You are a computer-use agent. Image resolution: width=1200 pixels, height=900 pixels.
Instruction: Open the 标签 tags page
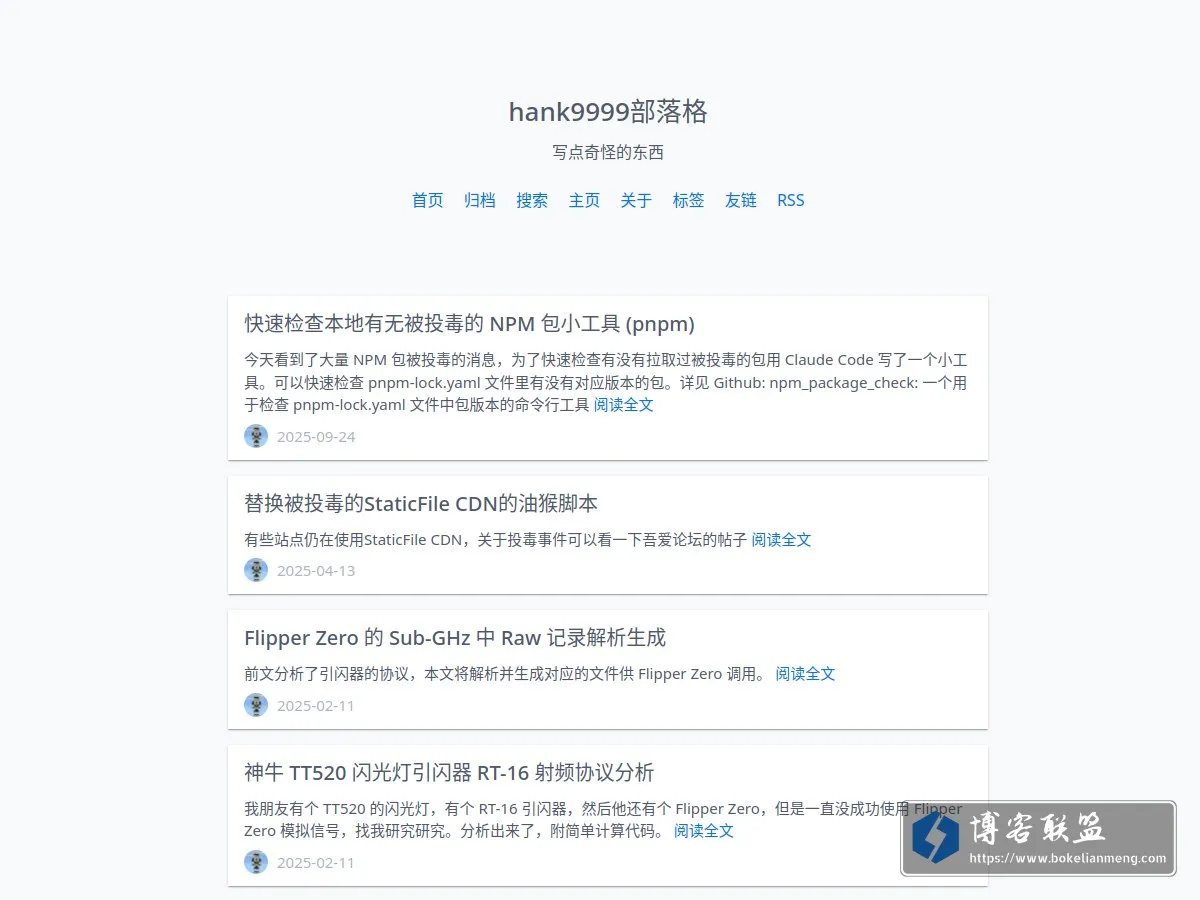click(x=688, y=200)
